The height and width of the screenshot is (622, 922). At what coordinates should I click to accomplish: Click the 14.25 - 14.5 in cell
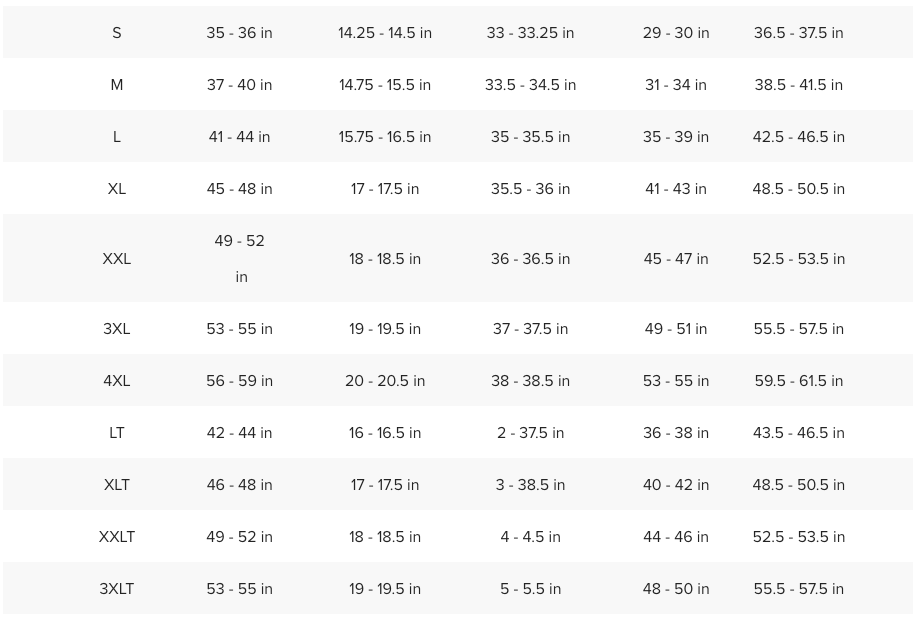tap(385, 33)
